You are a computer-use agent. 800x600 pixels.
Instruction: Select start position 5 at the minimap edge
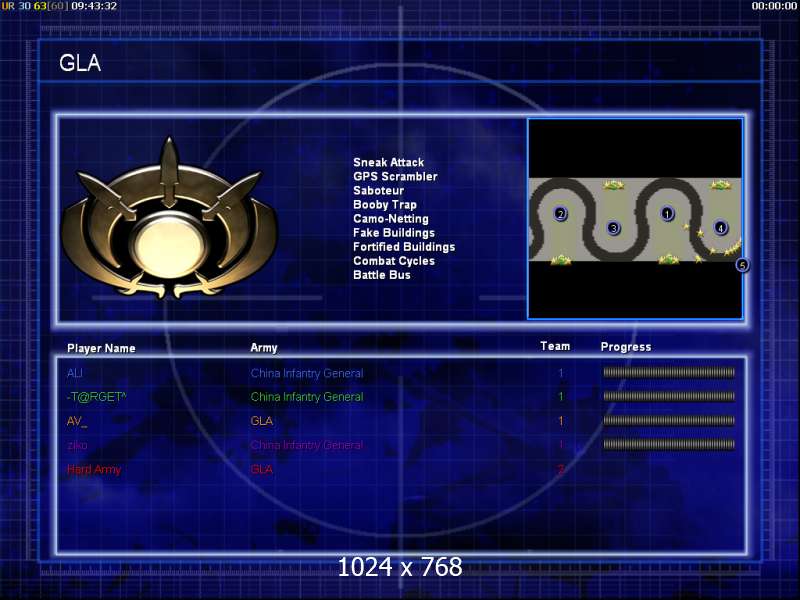pyautogui.click(x=742, y=265)
